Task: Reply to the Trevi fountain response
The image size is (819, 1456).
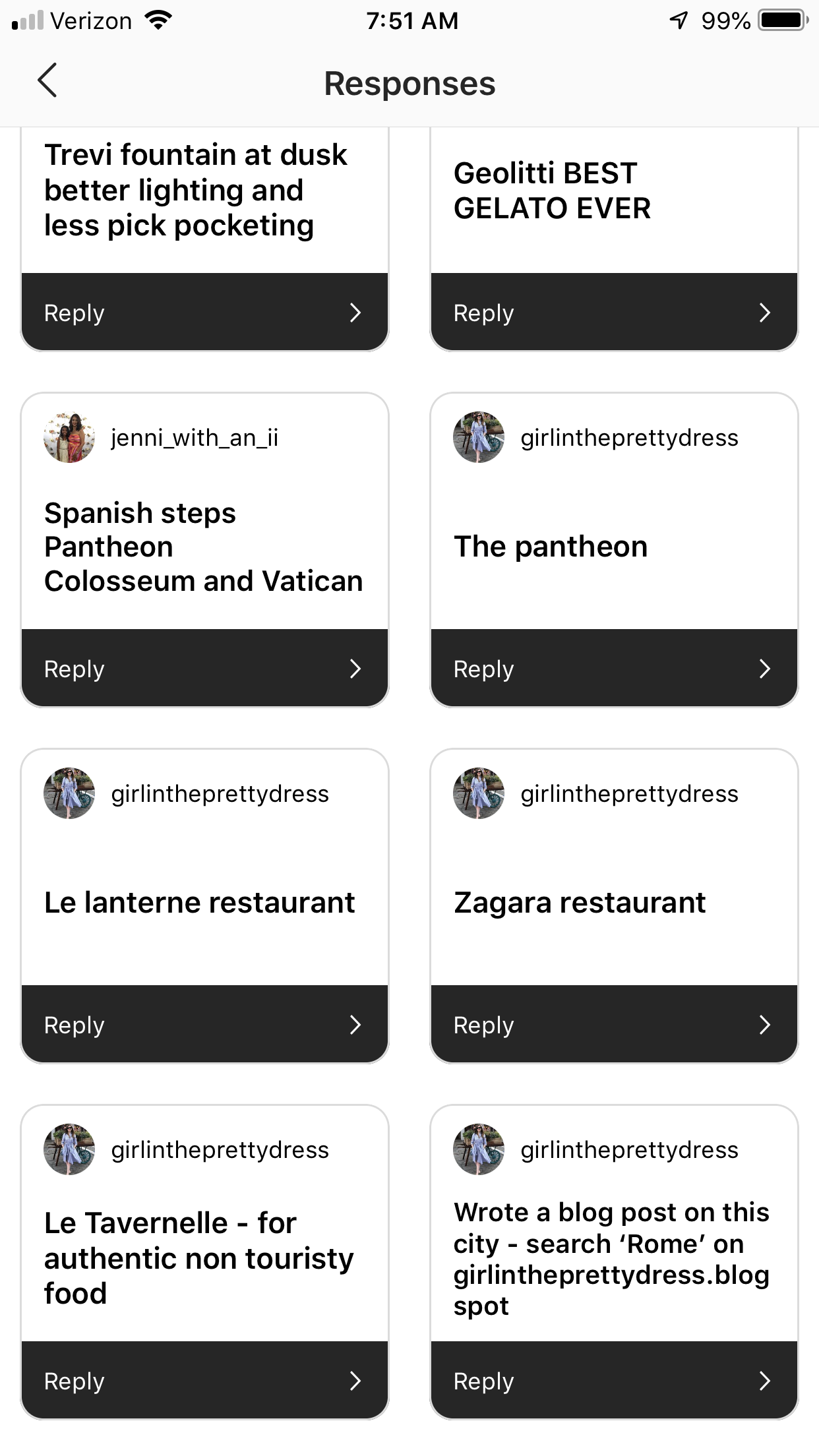Action: 204,313
